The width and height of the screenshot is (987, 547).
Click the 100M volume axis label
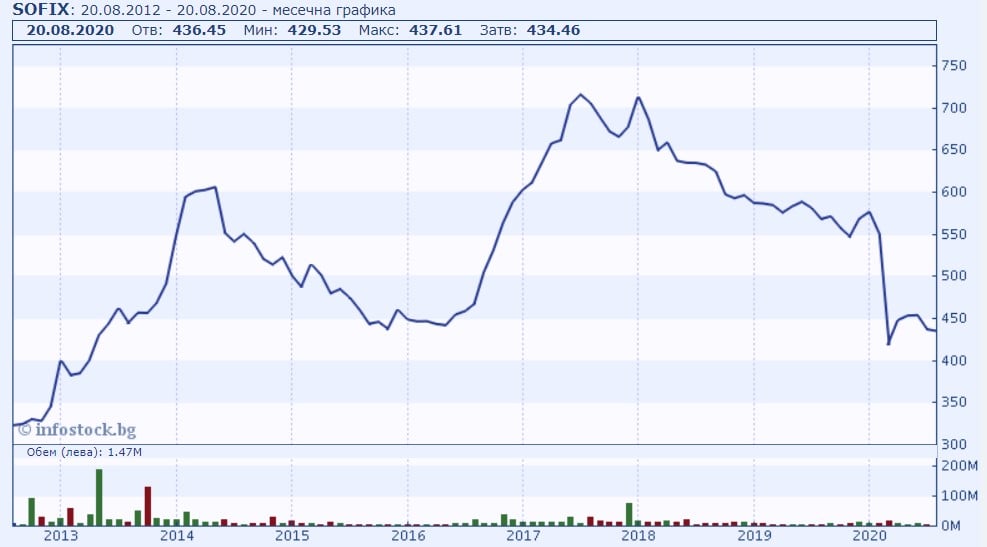[x=959, y=496]
